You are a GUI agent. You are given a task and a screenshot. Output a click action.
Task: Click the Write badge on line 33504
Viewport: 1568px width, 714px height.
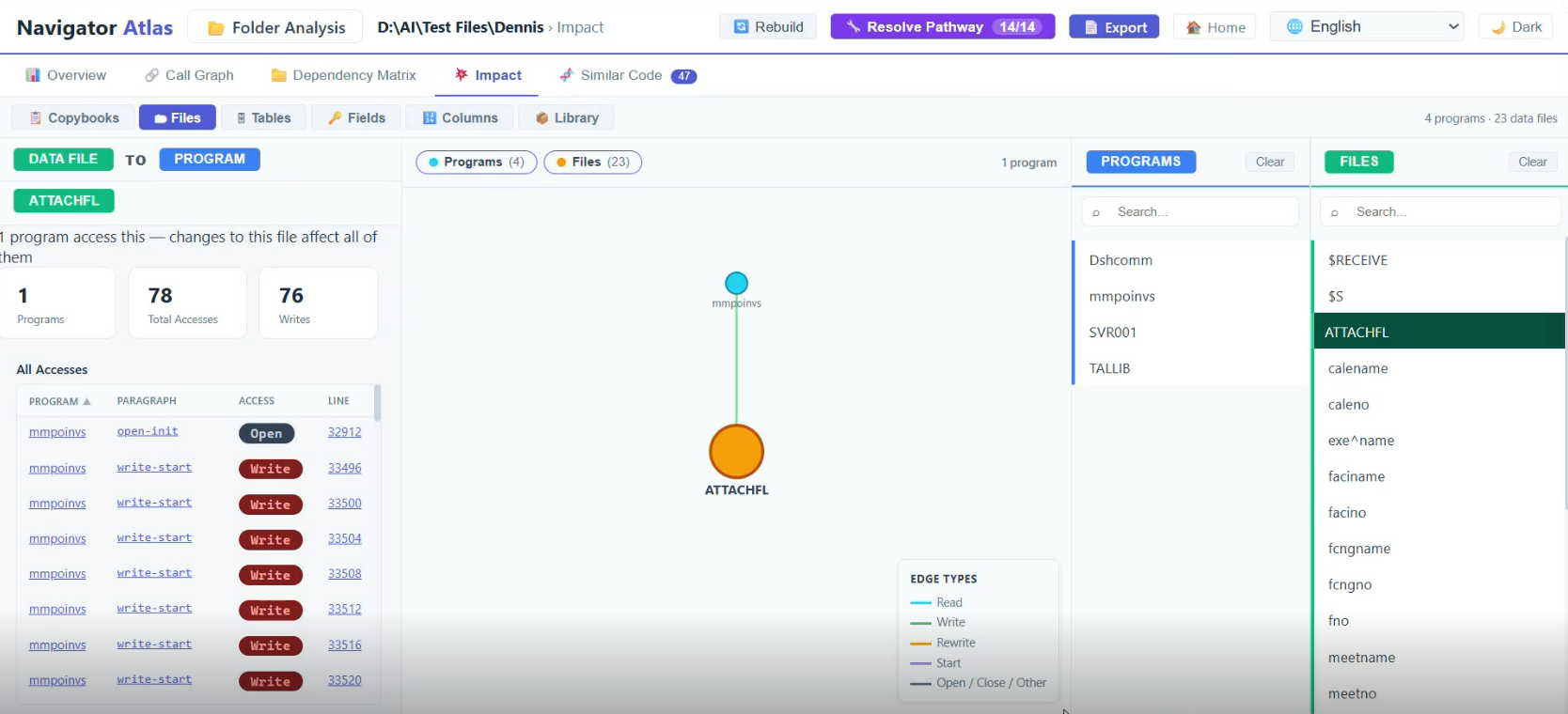click(x=271, y=540)
